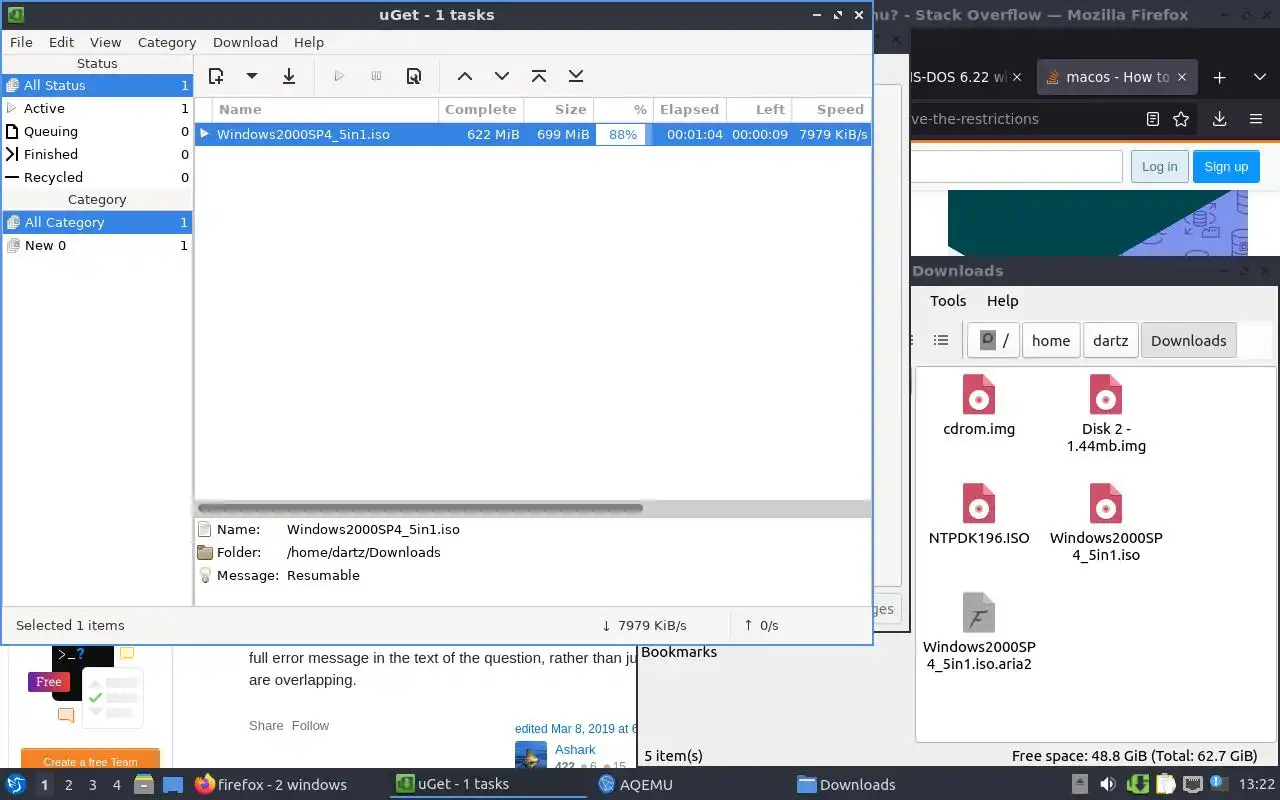Sort downloads by the Left column header
This screenshot has width=1280, height=800.
point(759,109)
